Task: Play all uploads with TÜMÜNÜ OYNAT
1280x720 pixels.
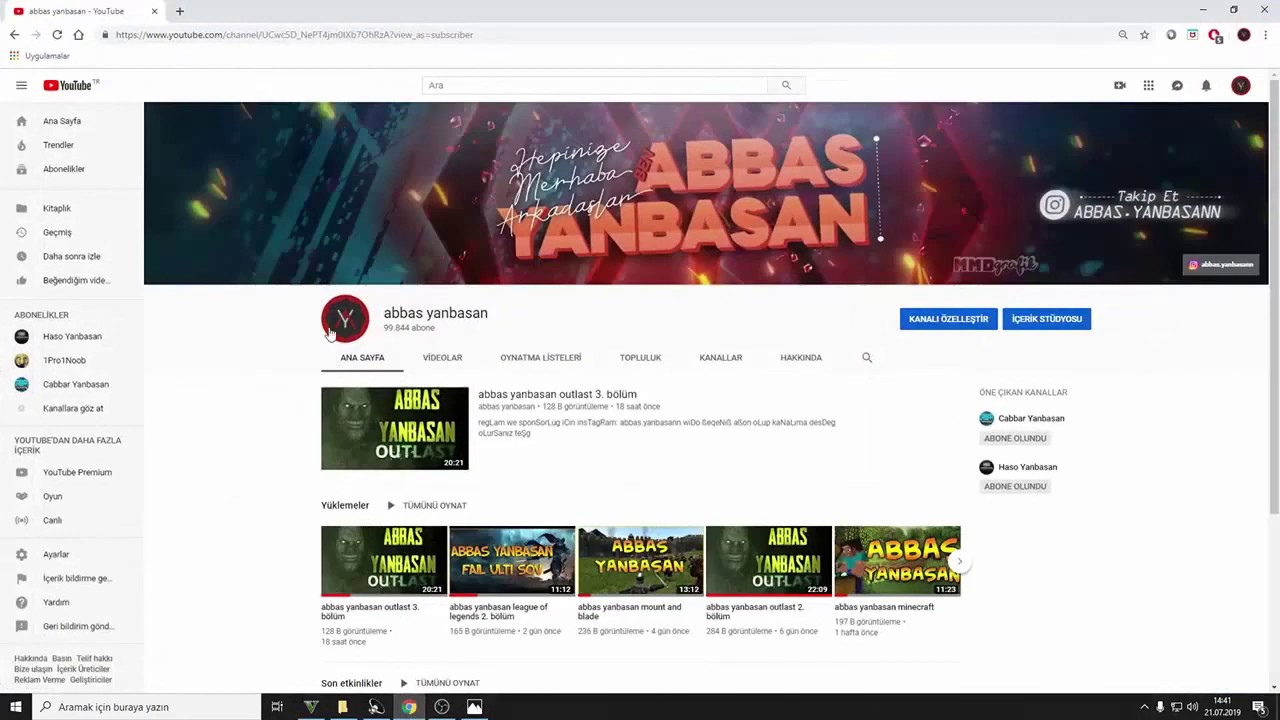Action: tap(427, 505)
